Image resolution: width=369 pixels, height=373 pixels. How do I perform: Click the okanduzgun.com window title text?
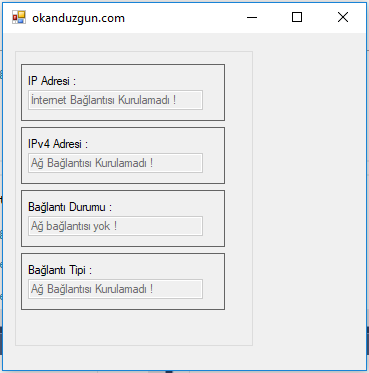pos(78,18)
